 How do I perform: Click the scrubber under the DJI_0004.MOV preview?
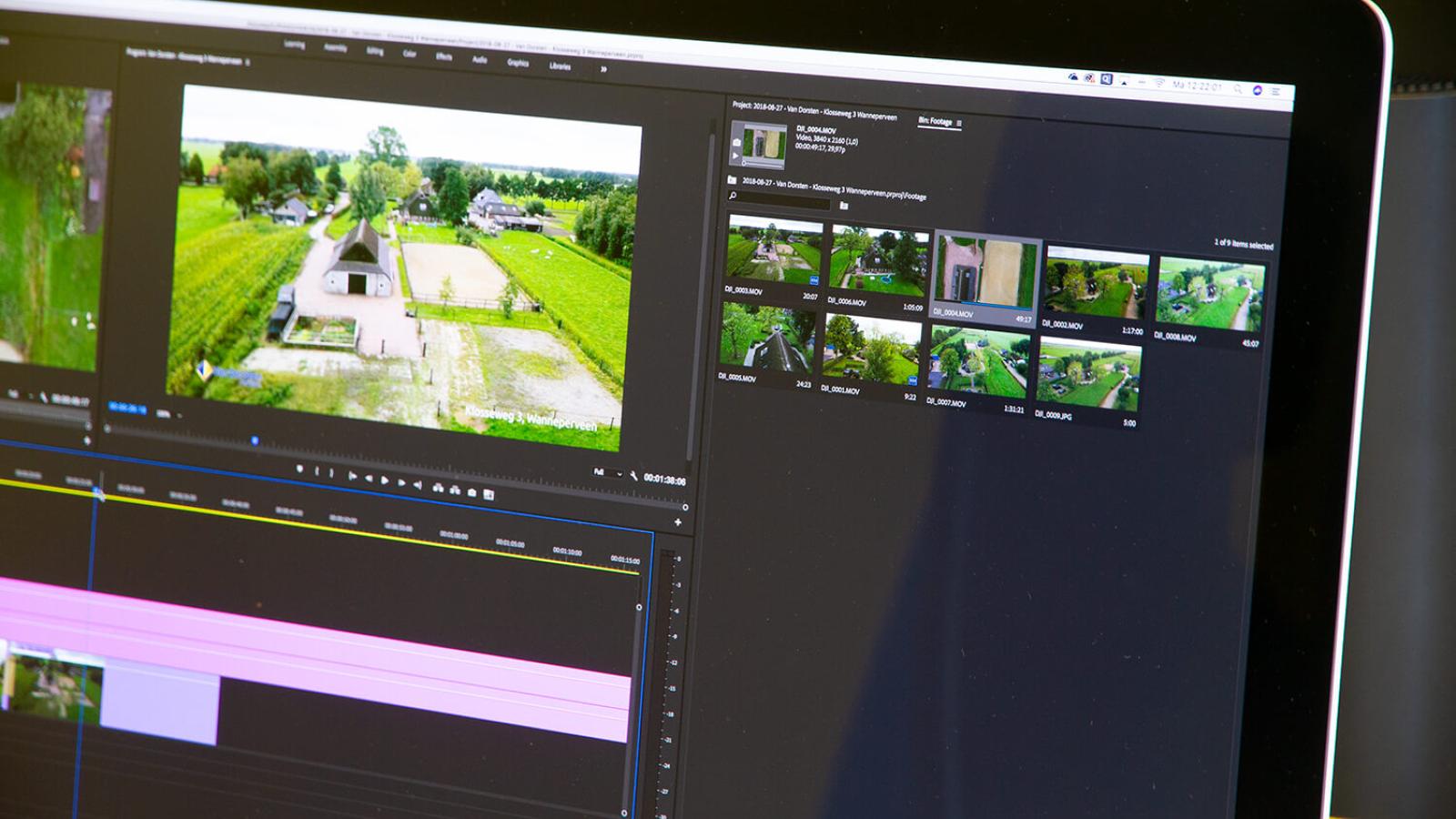pos(763,165)
